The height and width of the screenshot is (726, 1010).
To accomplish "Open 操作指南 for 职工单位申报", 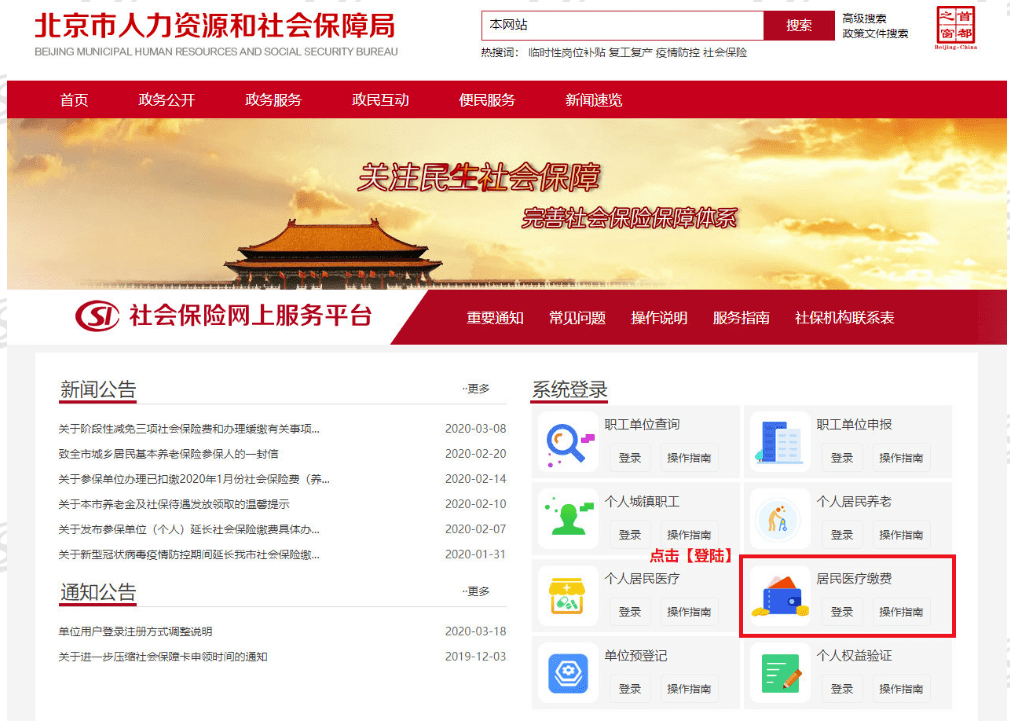I will pos(900,458).
